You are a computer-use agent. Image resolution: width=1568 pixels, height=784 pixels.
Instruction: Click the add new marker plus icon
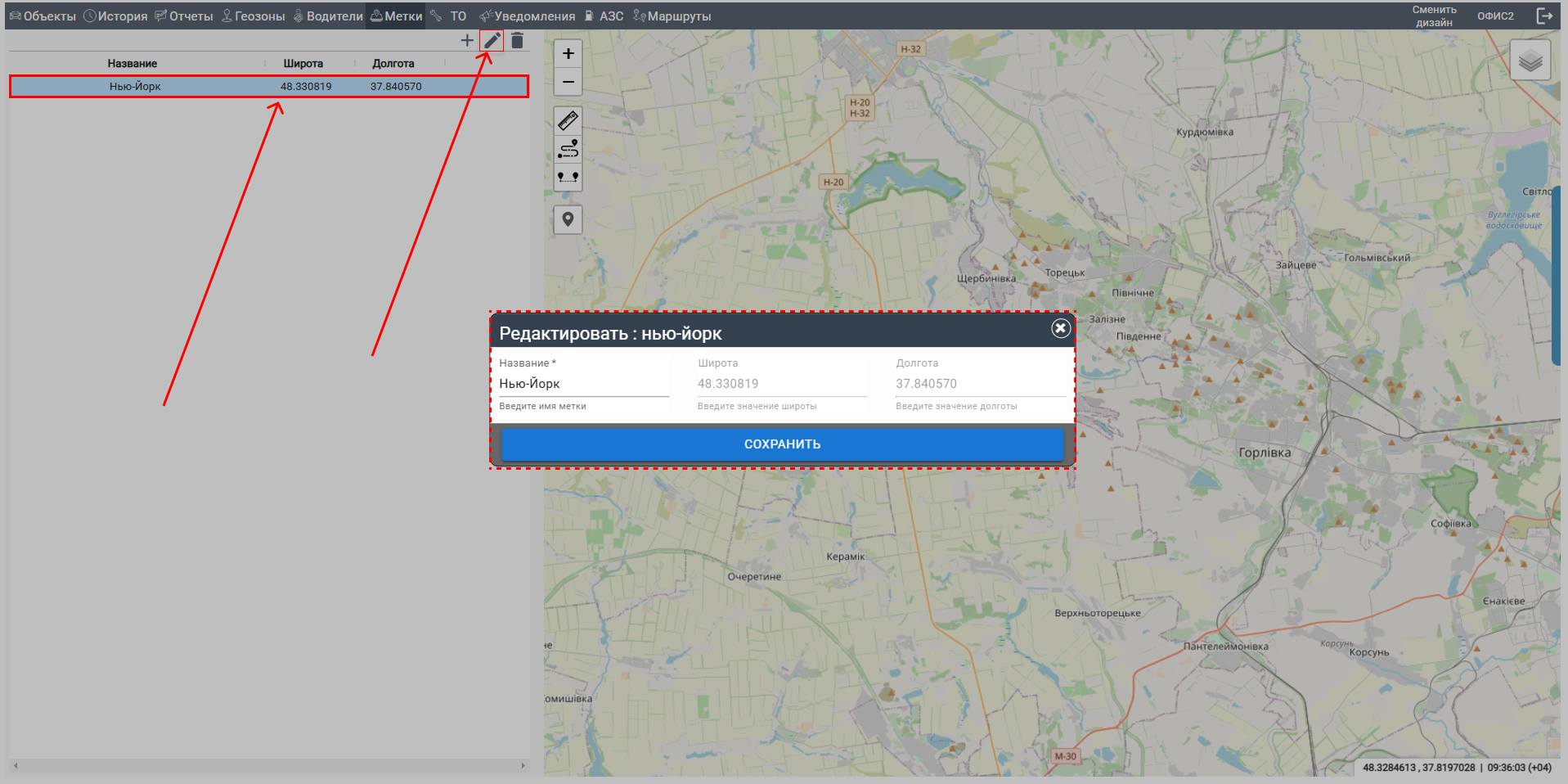coord(467,40)
